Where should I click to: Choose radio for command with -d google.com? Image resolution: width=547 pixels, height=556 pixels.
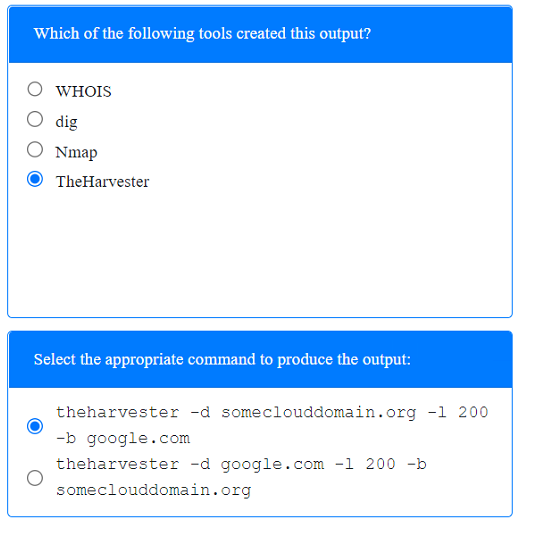[35, 478]
